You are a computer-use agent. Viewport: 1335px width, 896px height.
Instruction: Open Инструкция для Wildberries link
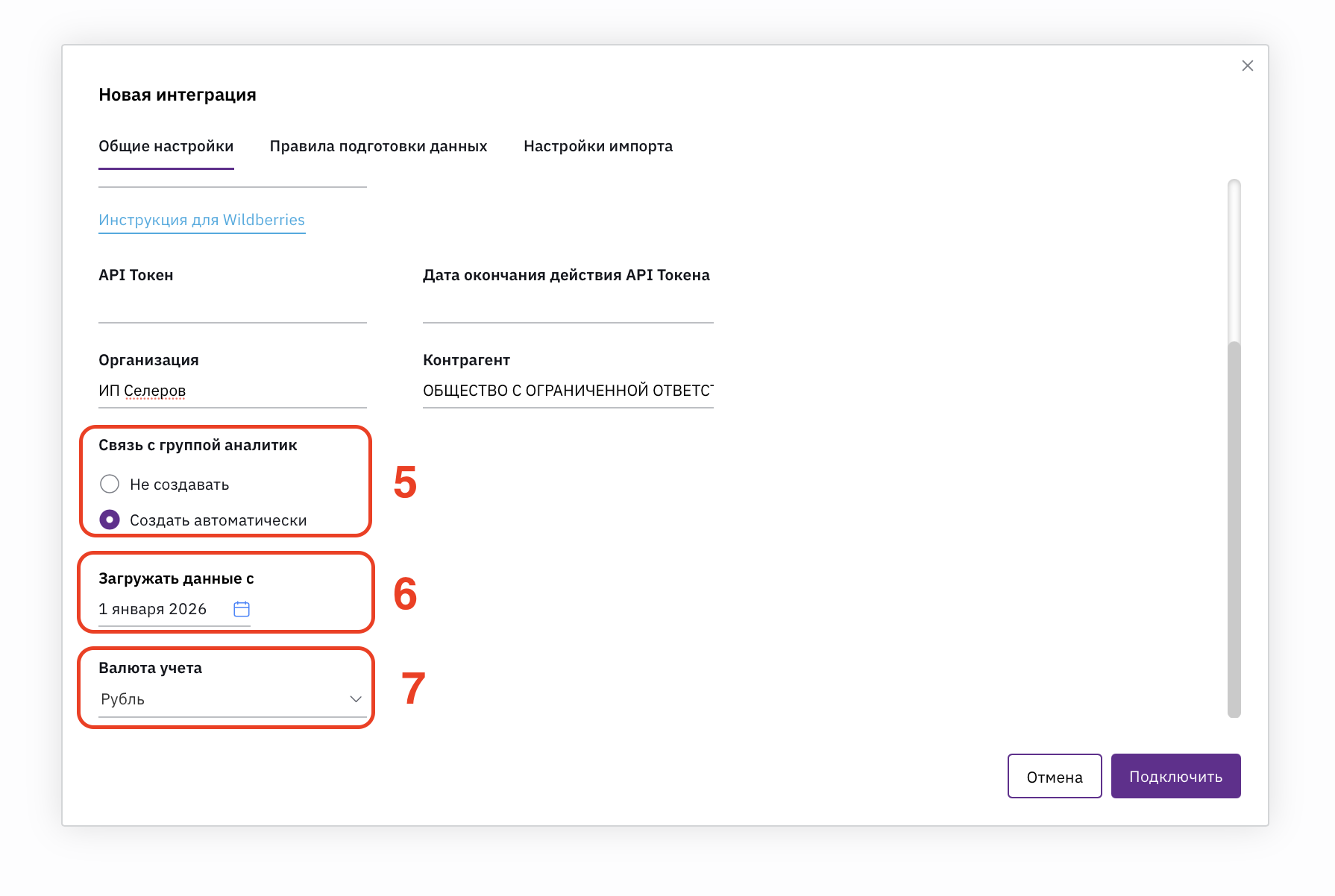click(x=201, y=220)
